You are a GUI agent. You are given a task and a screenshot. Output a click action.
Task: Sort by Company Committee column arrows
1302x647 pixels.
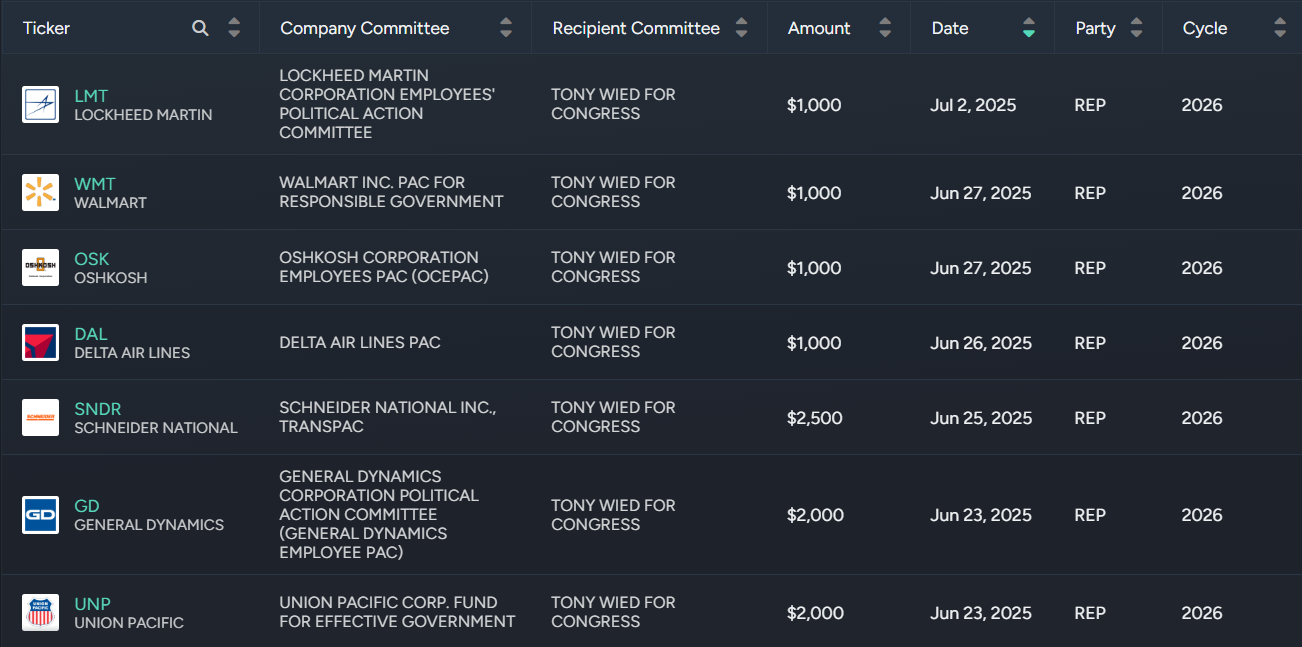[x=506, y=28]
